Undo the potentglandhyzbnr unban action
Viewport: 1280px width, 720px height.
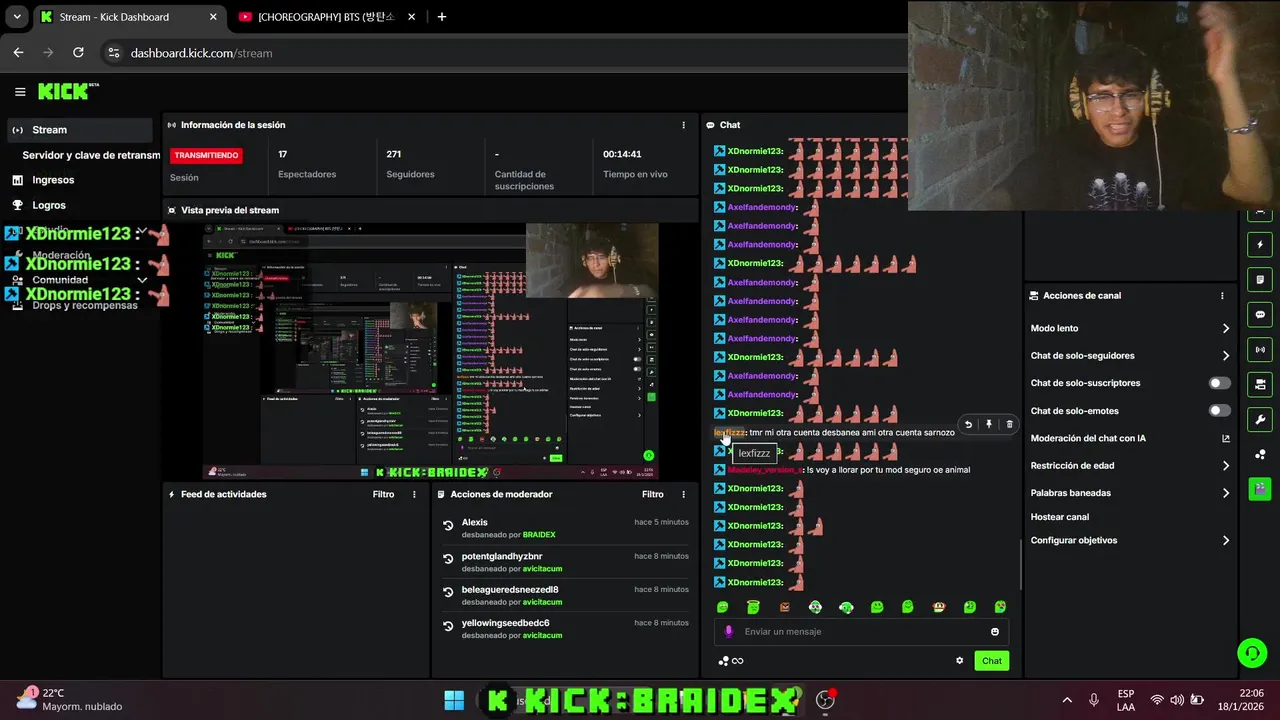pyautogui.click(x=449, y=558)
